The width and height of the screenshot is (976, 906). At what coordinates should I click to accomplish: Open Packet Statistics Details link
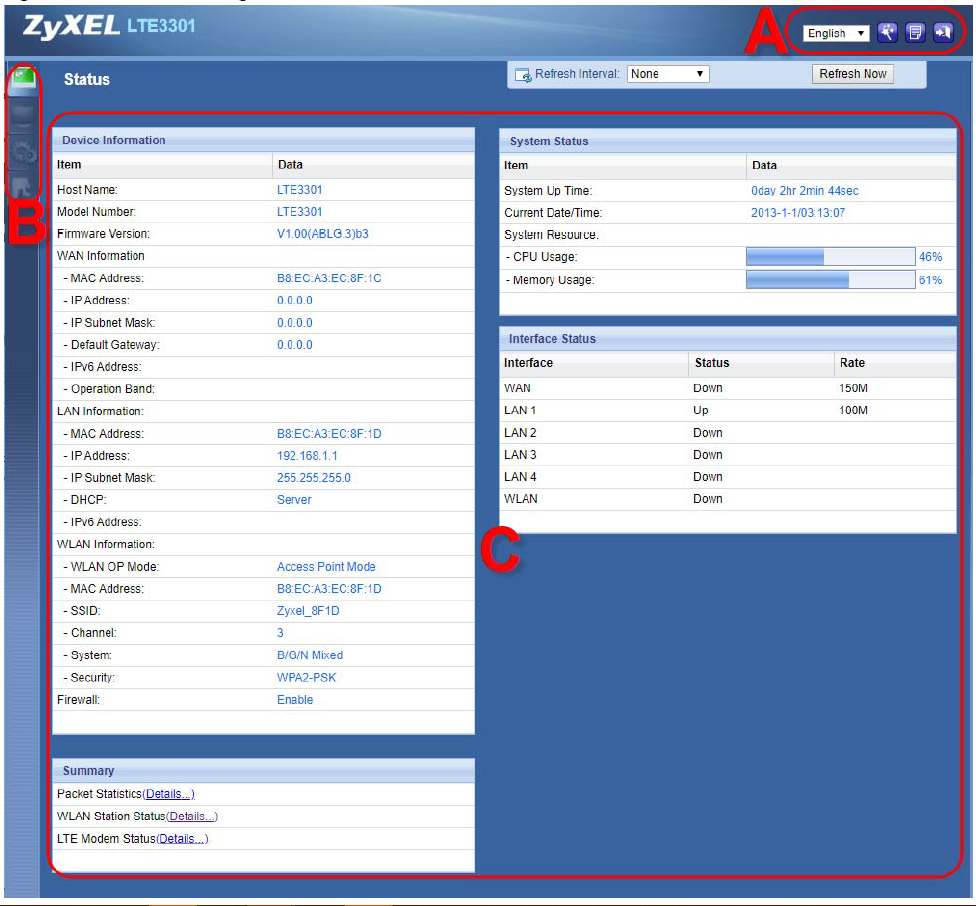pyautogui.click(x=169, y=794)
